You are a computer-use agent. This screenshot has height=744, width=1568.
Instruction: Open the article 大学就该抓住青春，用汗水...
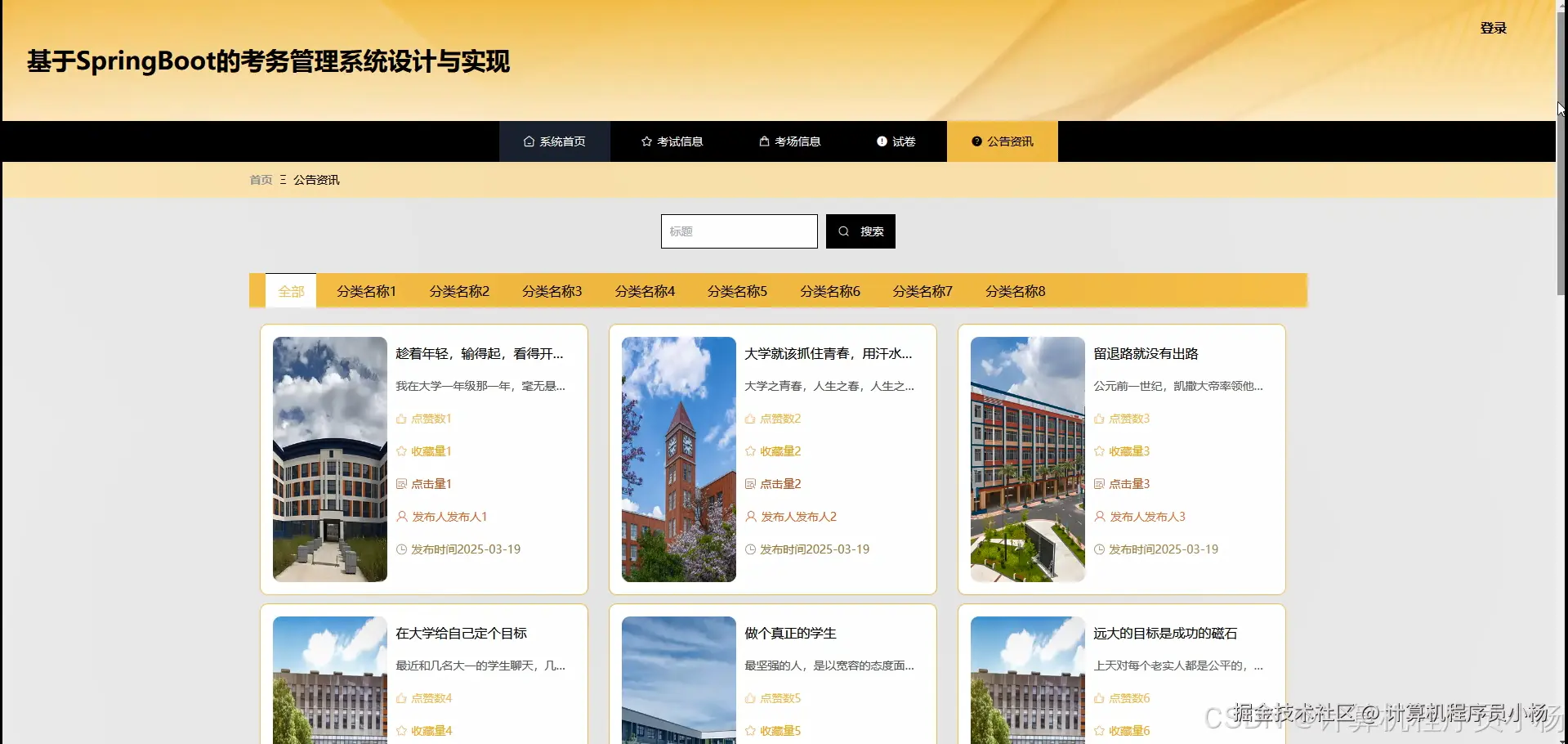[828, 353]
